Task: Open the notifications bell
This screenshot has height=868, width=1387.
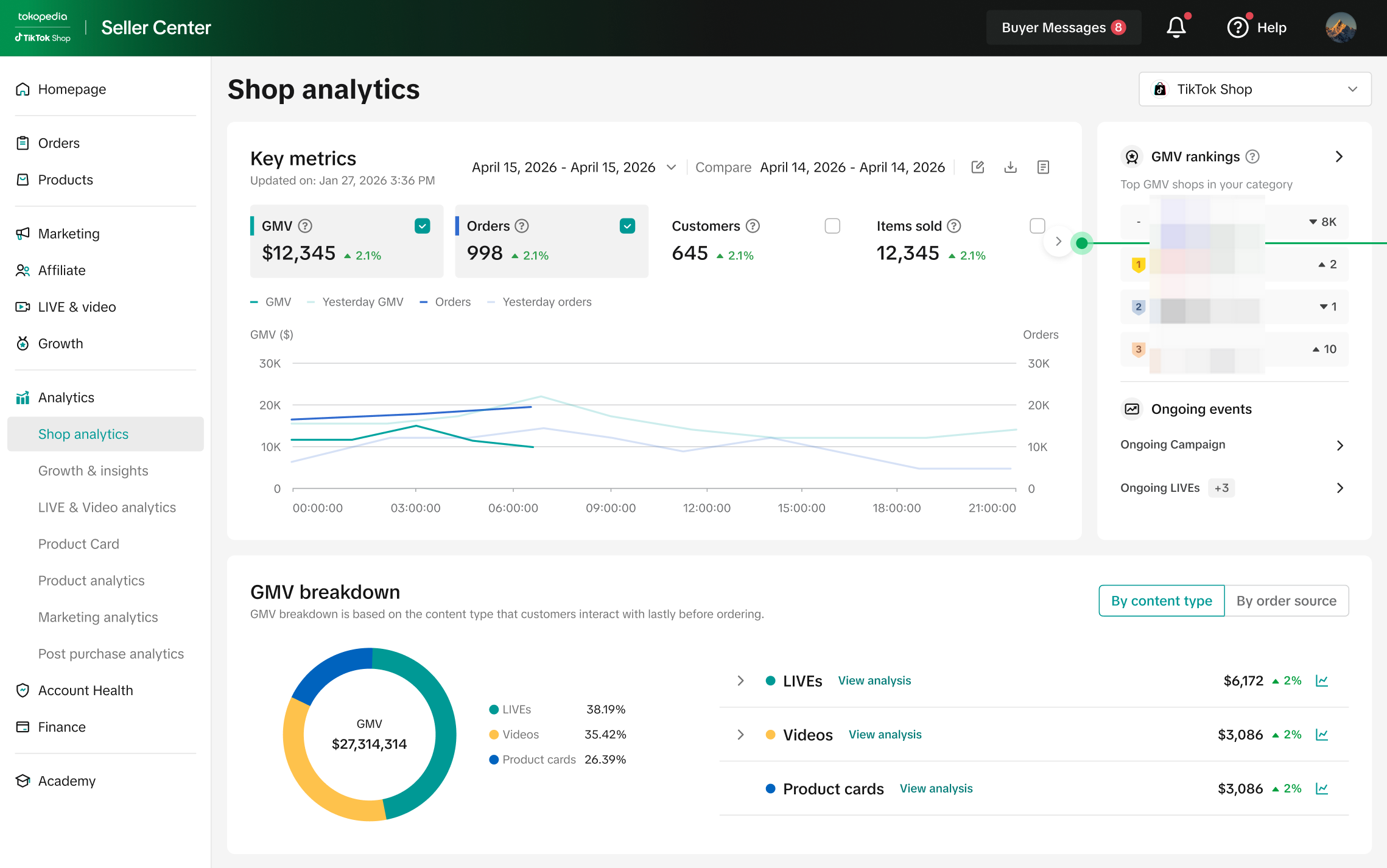Action: pyautogui.click(x=1176, y=27)
